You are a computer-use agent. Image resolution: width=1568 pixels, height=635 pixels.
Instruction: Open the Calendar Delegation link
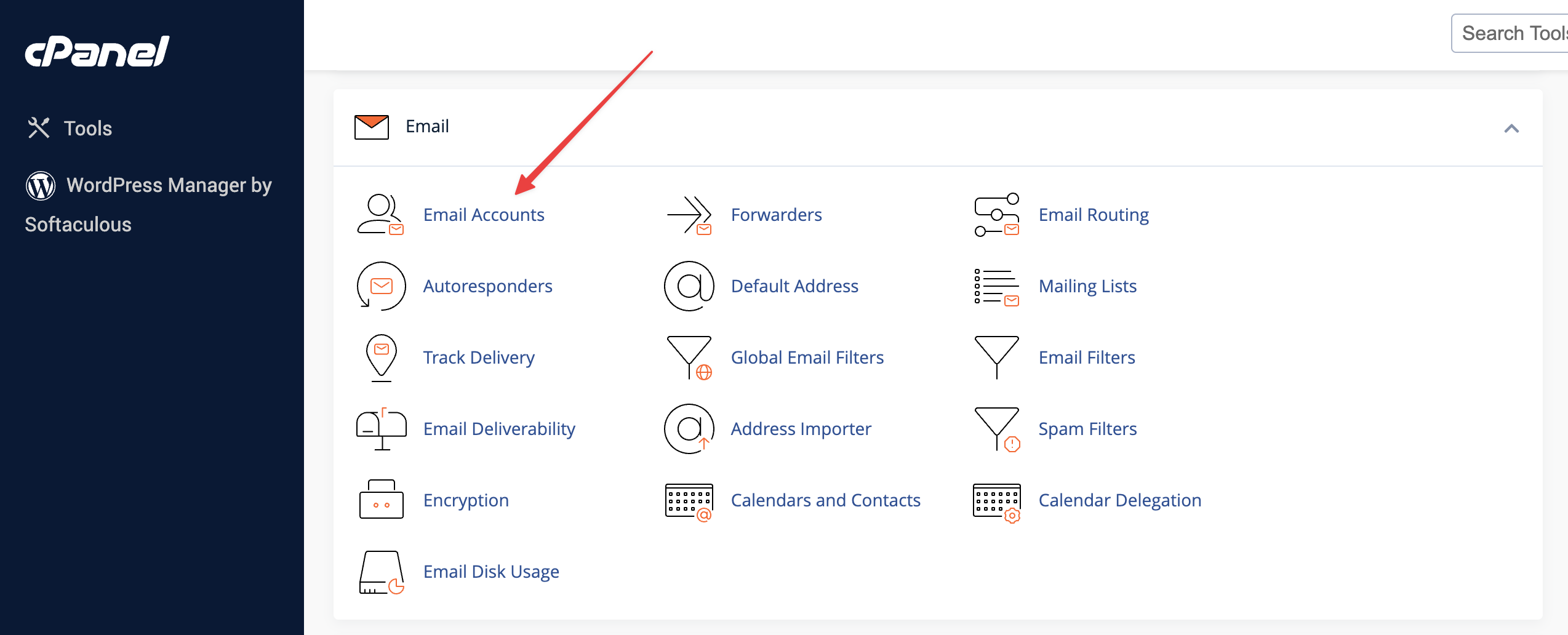pos(1119,500)
